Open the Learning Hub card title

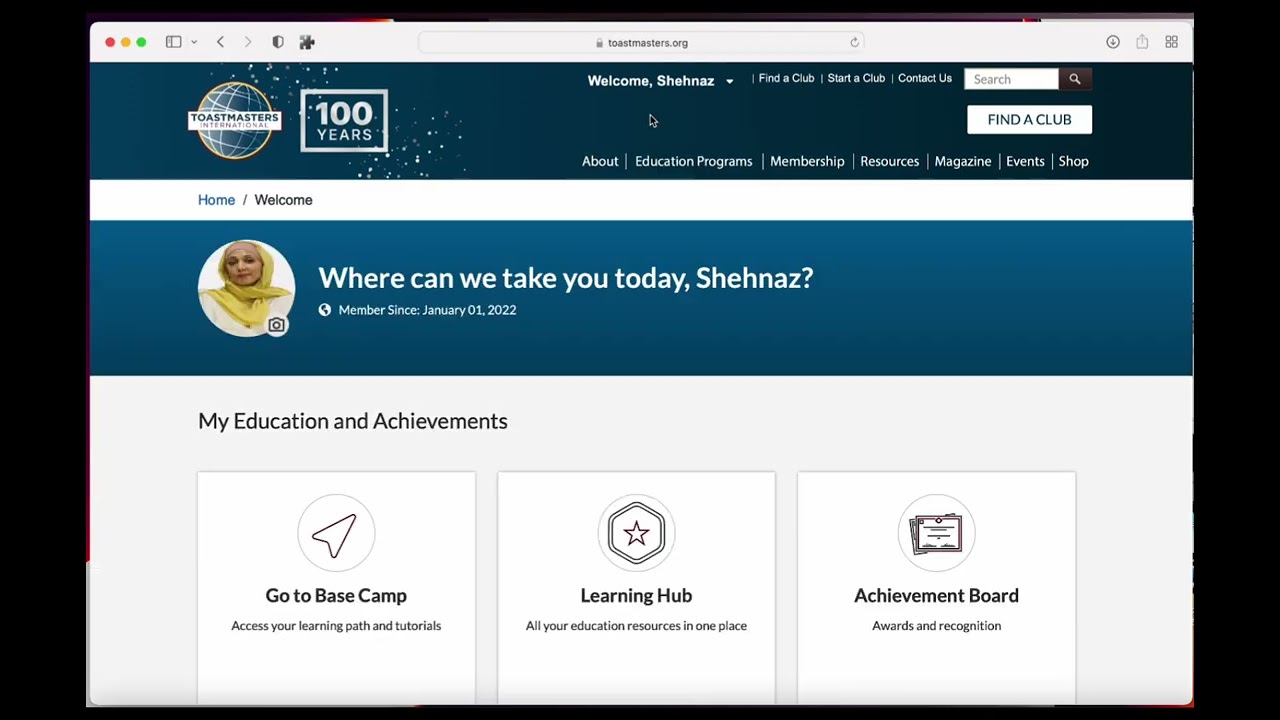click(636, 595)
